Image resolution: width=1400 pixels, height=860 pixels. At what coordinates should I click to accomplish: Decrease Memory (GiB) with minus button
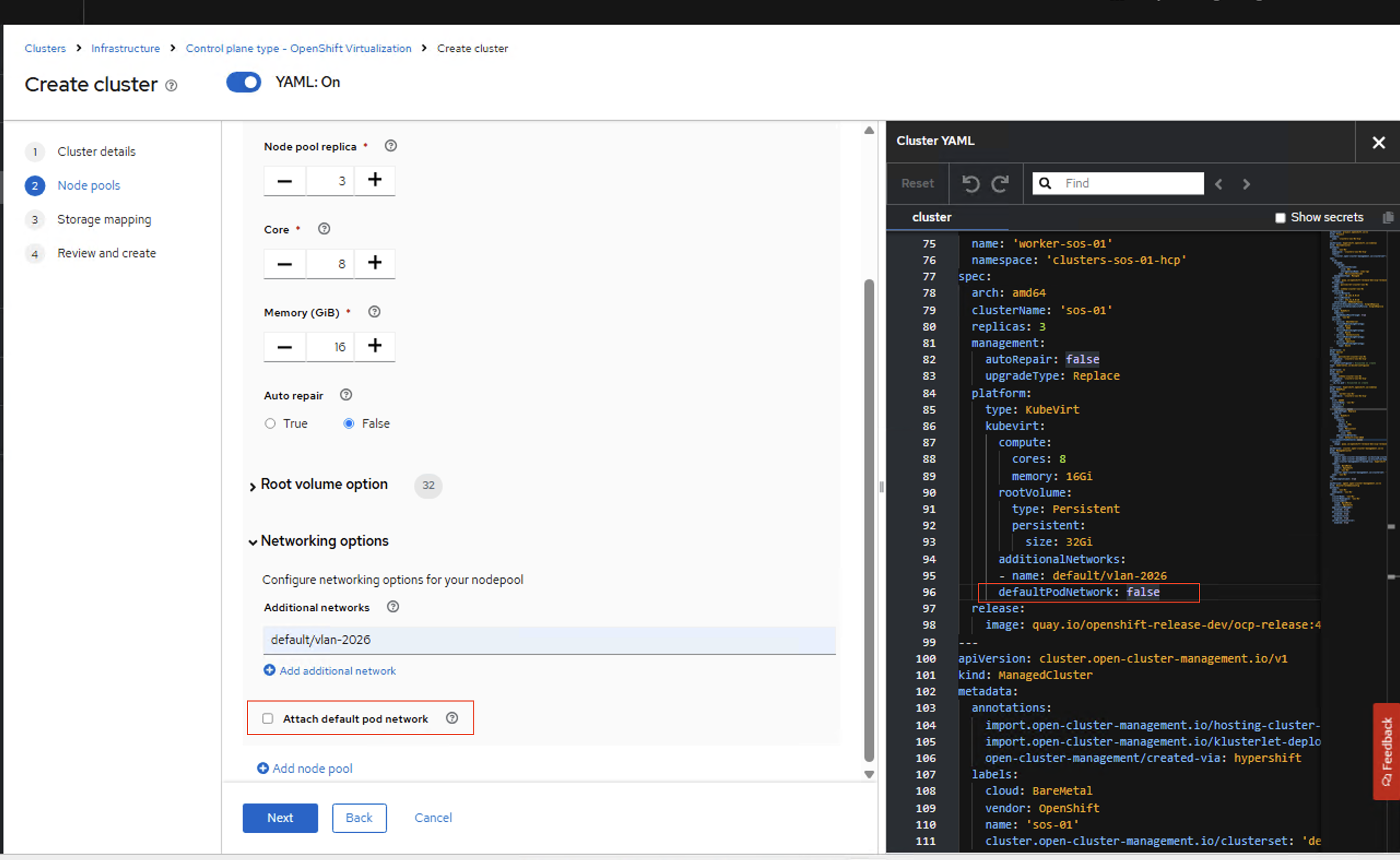coord(285,346)
